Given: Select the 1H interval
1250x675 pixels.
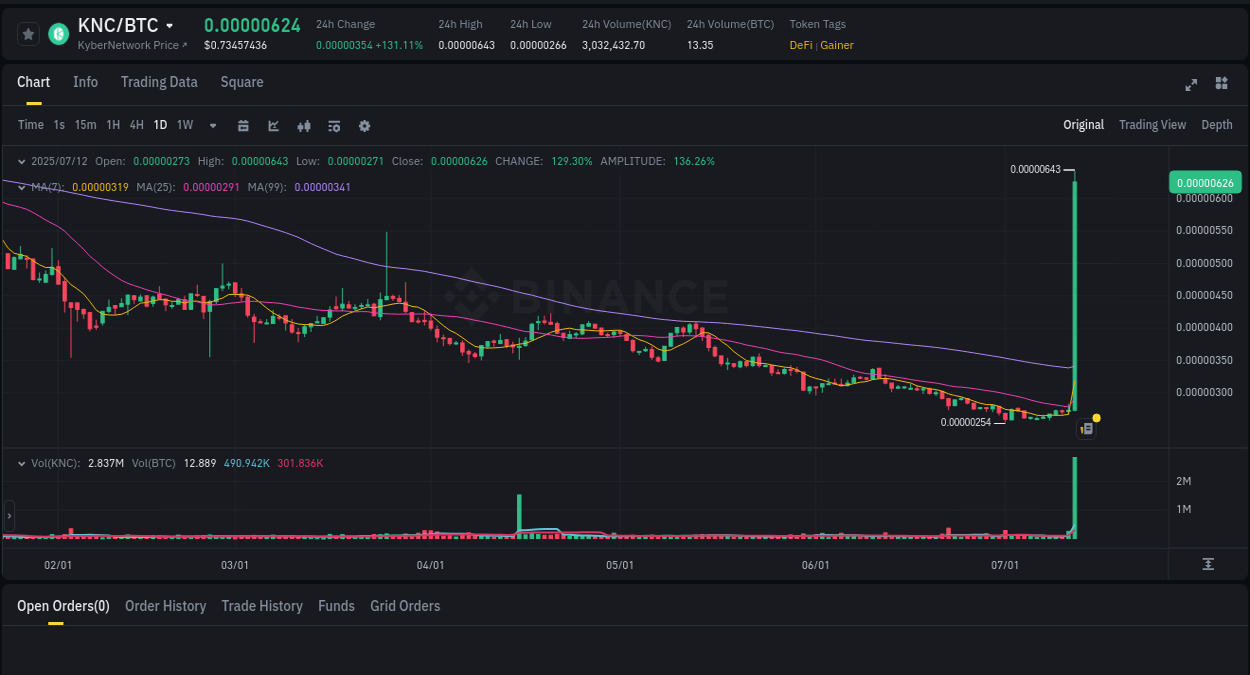Looking at the screenshot, I should [x=113, y=125].
